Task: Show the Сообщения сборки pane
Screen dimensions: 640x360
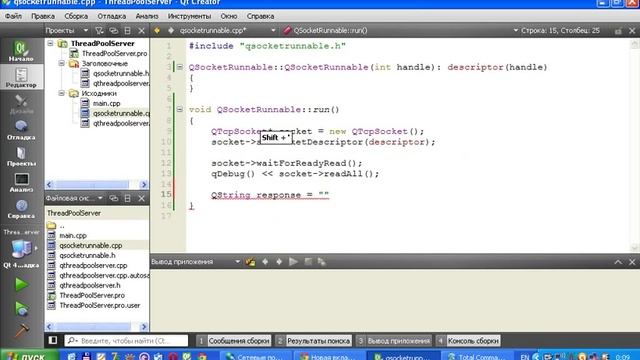Action: (234, 340)
